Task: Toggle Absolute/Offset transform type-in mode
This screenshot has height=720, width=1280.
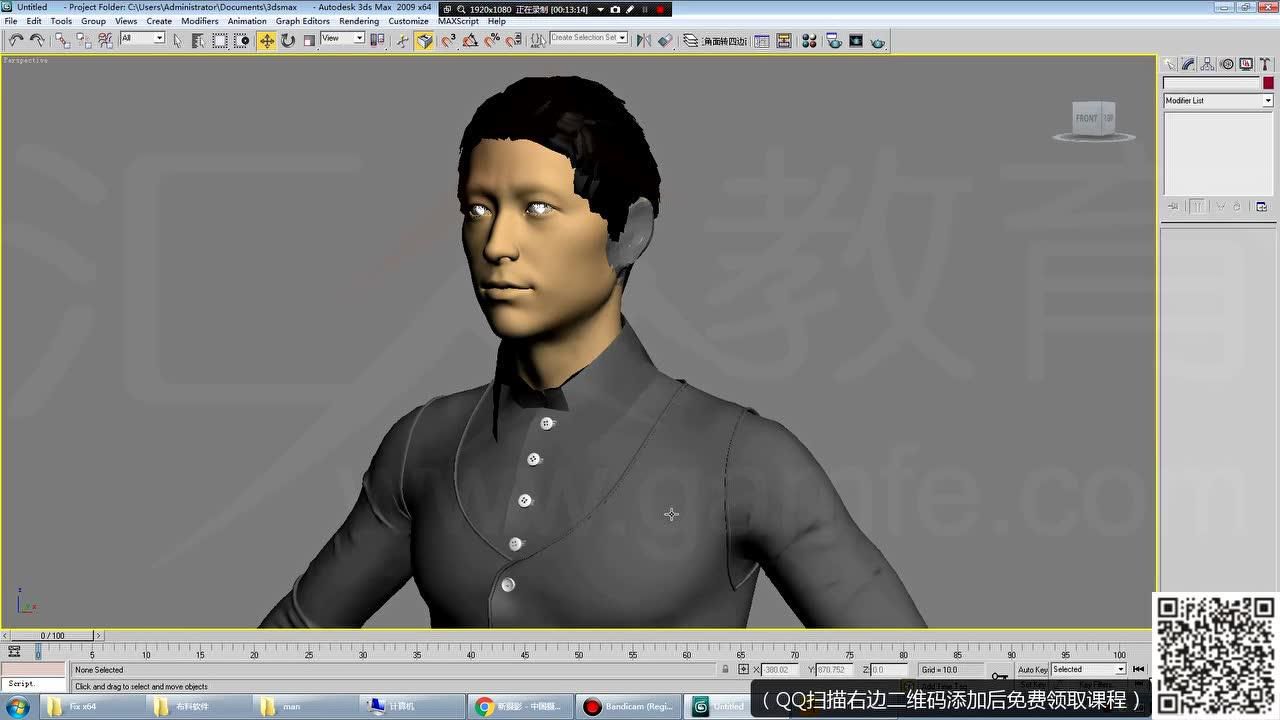Action: click(x=743, y=669)
